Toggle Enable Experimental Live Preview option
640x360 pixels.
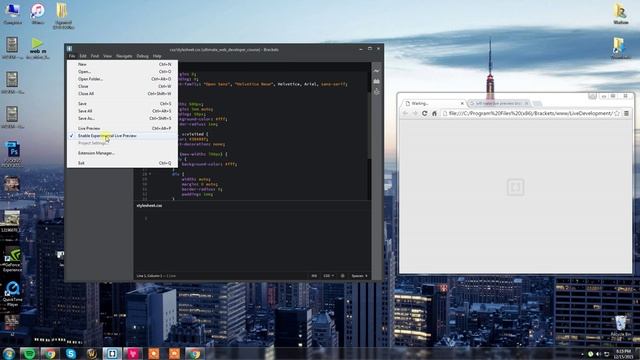(122, 136)
